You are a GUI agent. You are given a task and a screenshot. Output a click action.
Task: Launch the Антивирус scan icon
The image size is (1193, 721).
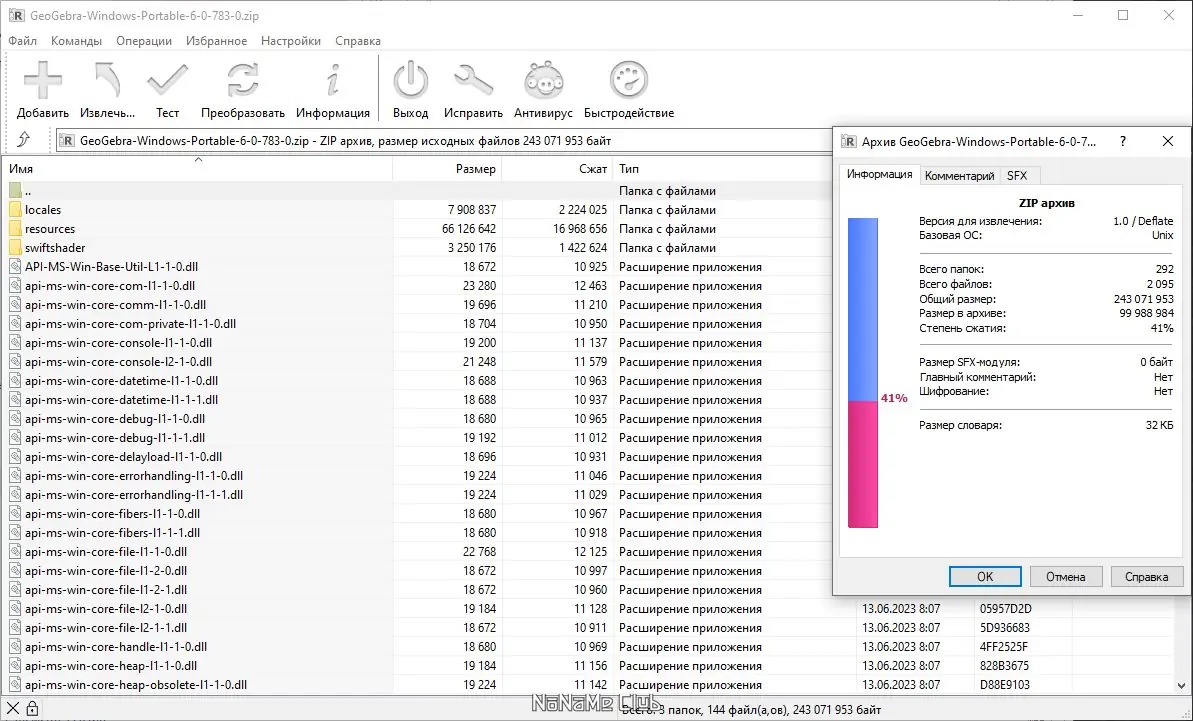pos(543,80)
